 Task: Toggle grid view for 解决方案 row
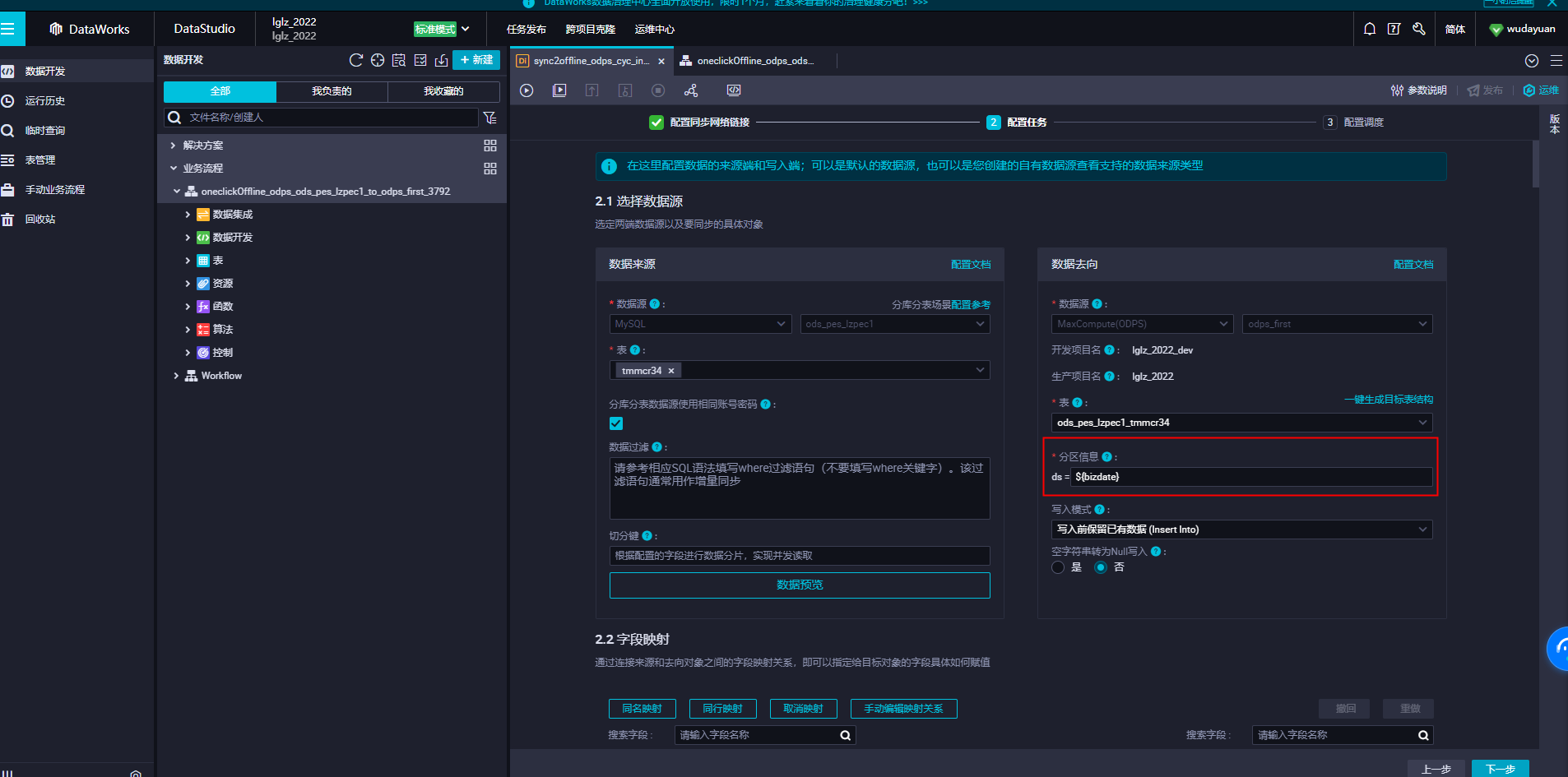(490, 146)
